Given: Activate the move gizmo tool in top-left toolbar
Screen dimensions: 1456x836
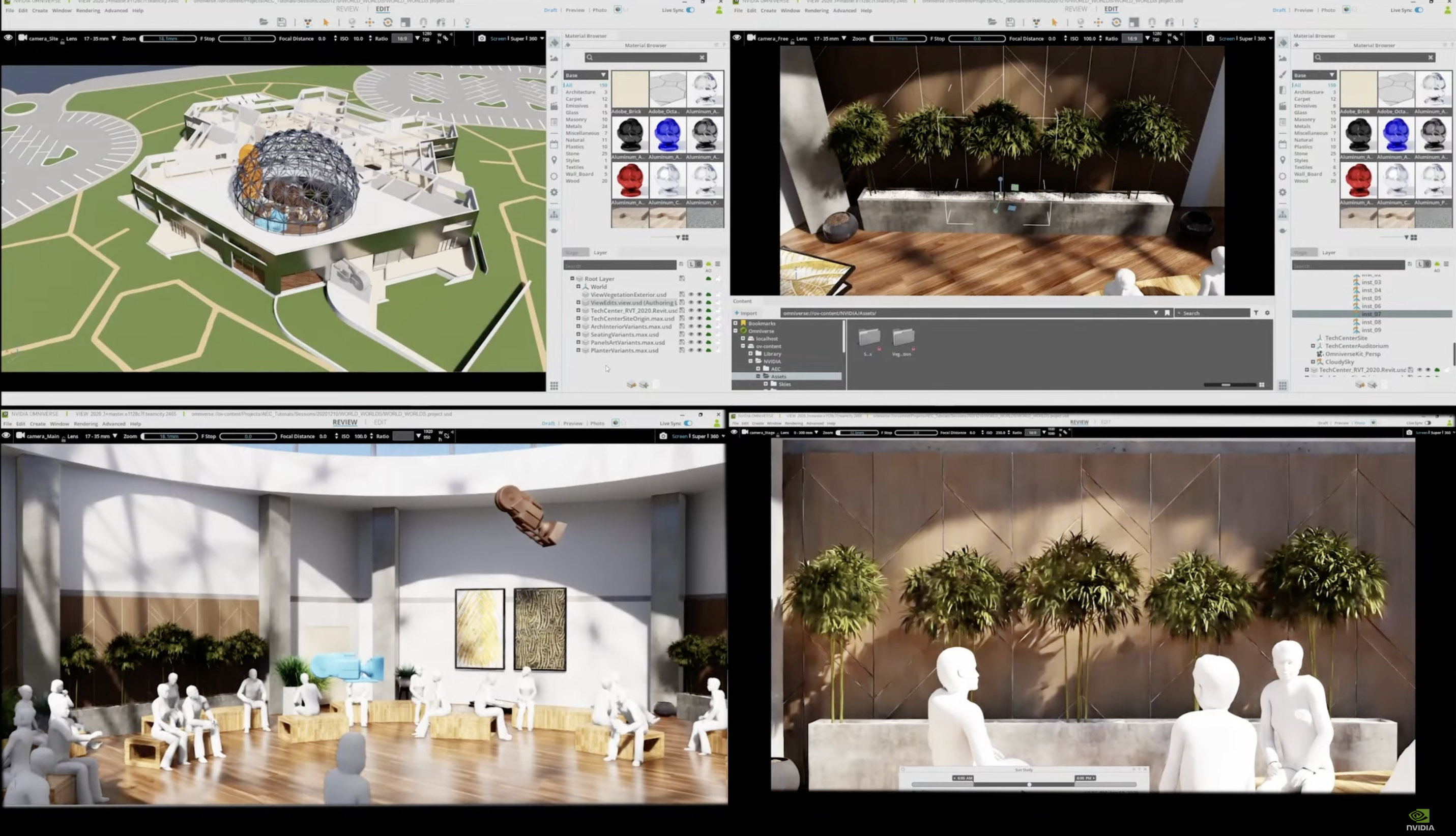Looking at the screenshot, I should pos(369,22).
